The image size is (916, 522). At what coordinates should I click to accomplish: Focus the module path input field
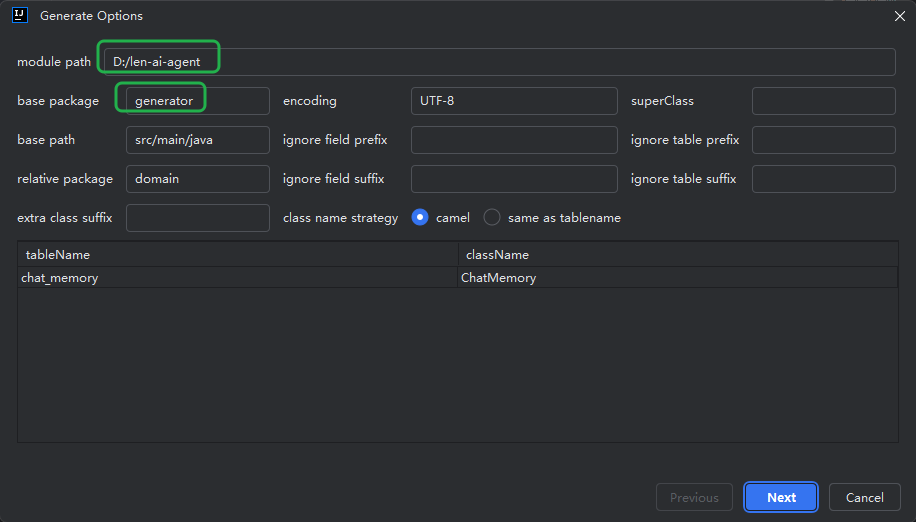499,62
